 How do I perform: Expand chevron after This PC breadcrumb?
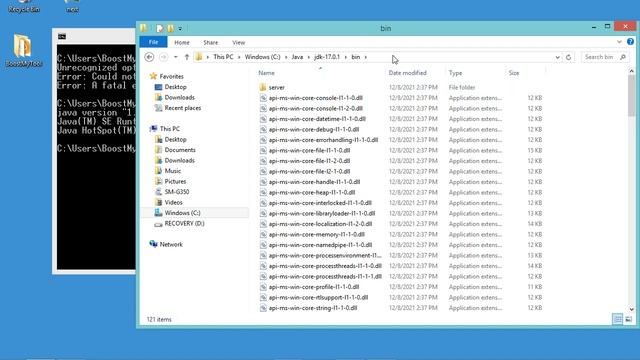[239, 57]
